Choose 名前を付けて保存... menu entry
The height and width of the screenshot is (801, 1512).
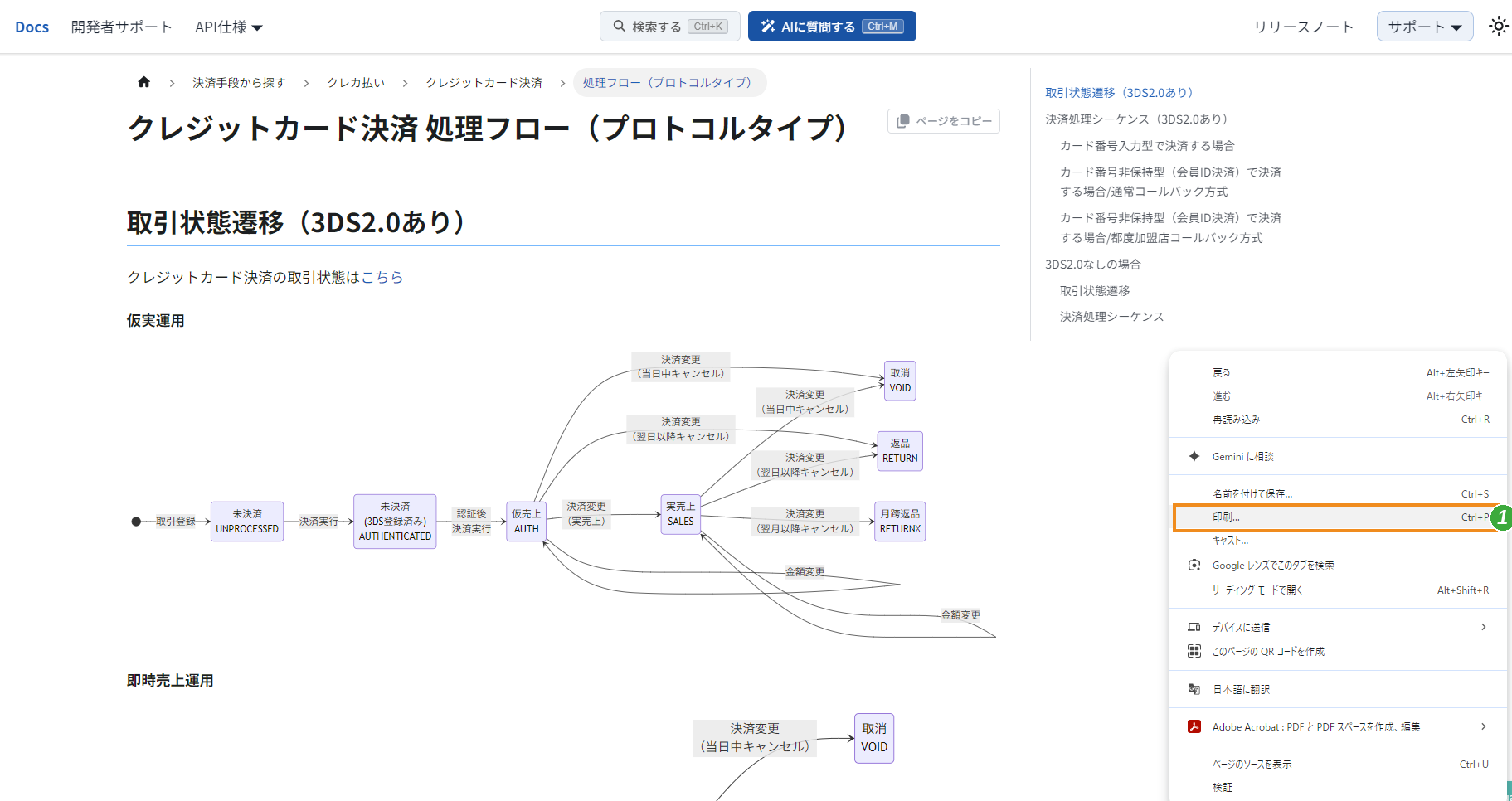(x=1338, y=493)
